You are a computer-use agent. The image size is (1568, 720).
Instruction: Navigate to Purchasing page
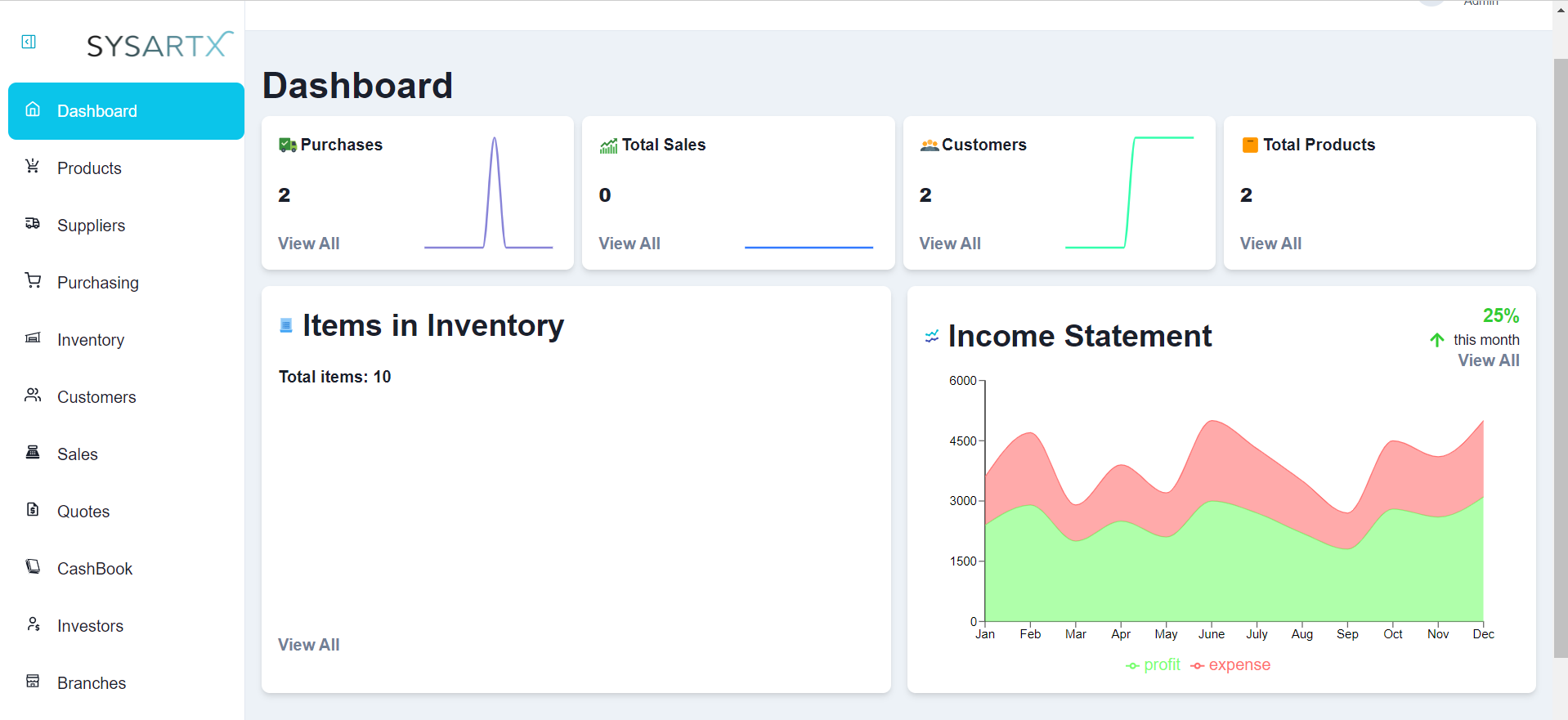tap(126, 283)
